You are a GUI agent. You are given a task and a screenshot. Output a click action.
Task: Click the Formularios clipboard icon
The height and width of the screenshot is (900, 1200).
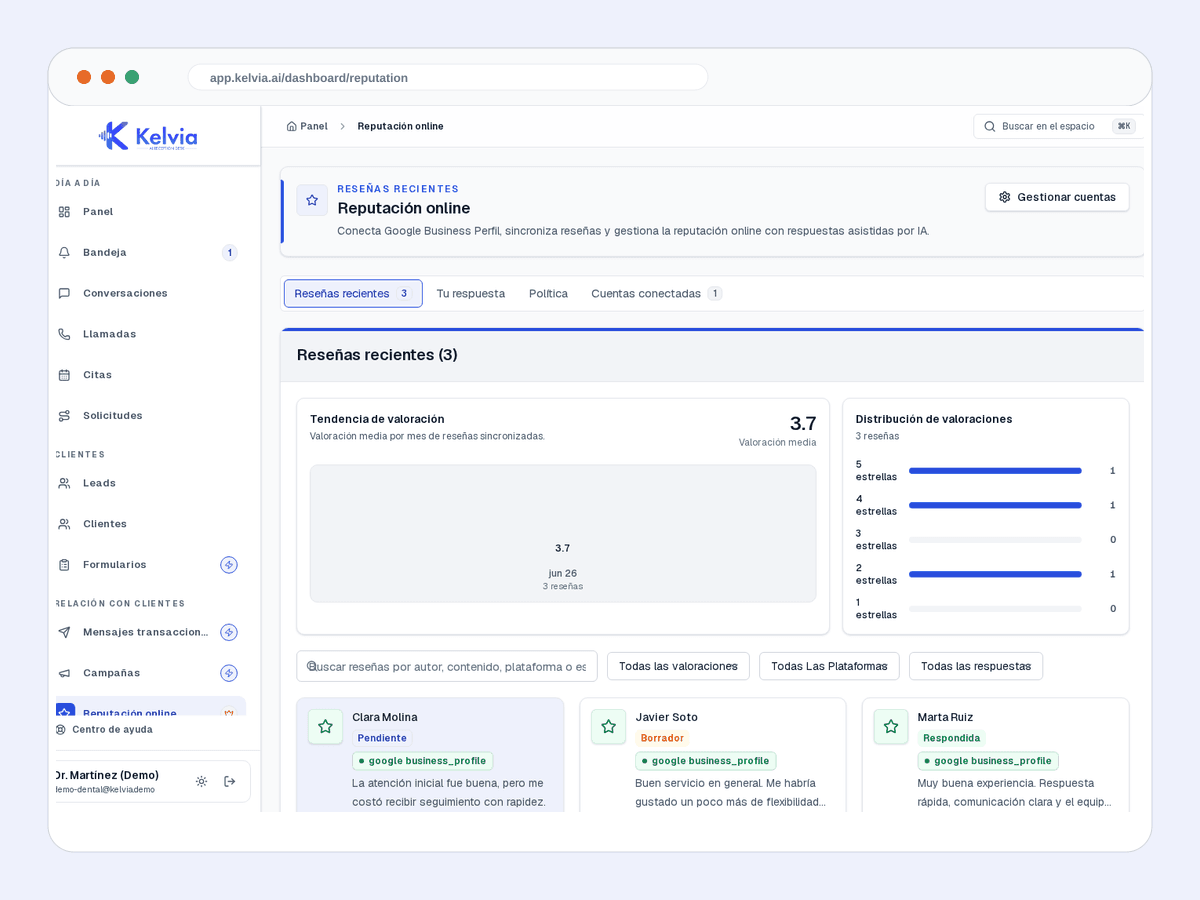click(x=64, y=565)
